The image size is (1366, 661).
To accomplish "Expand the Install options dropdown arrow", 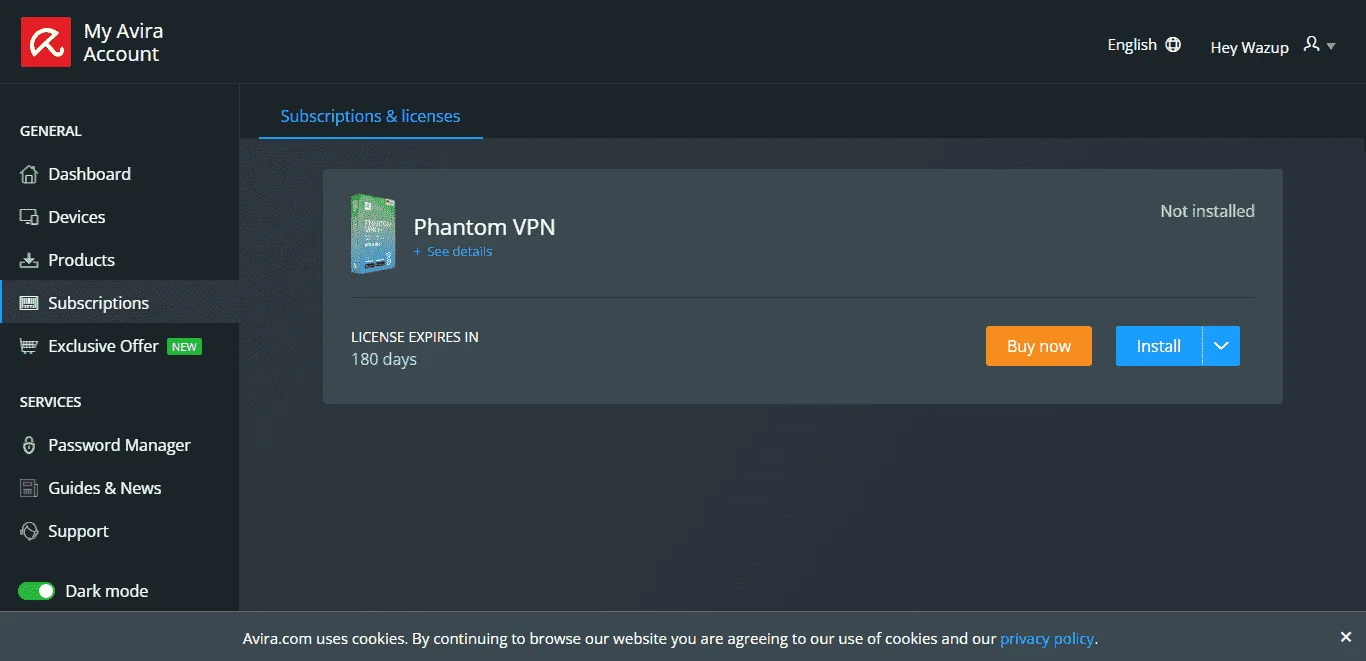I will pos(1221,346).
